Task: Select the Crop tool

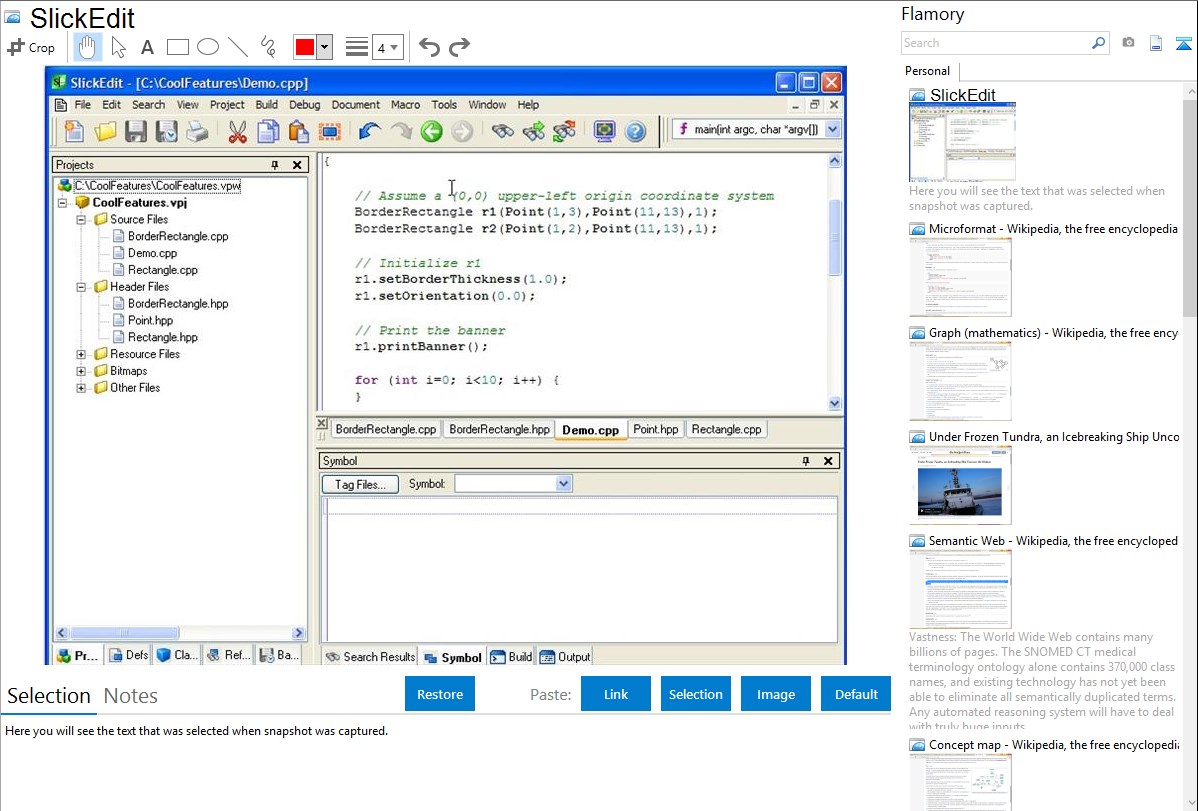Action: (x=31, y=47)
